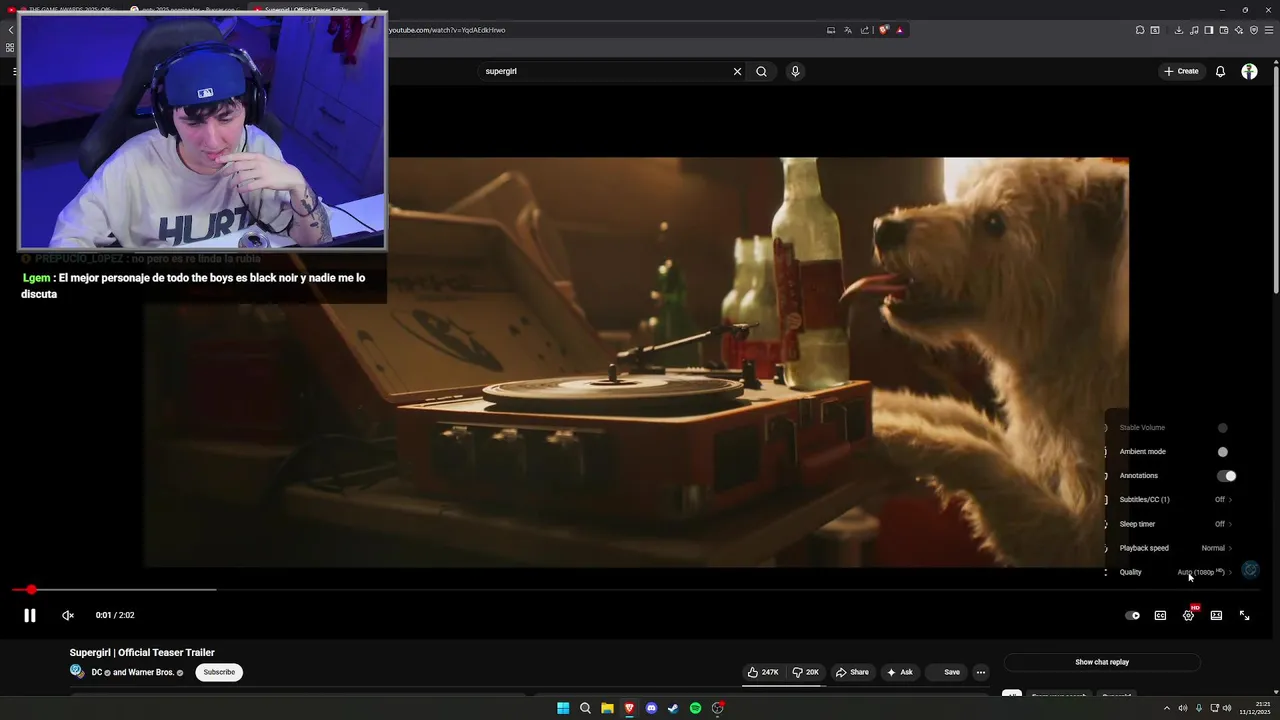This screenshot has width=1280, height=720.
Task: Click the share page icon in address bar
Action: tap(865, 30)
